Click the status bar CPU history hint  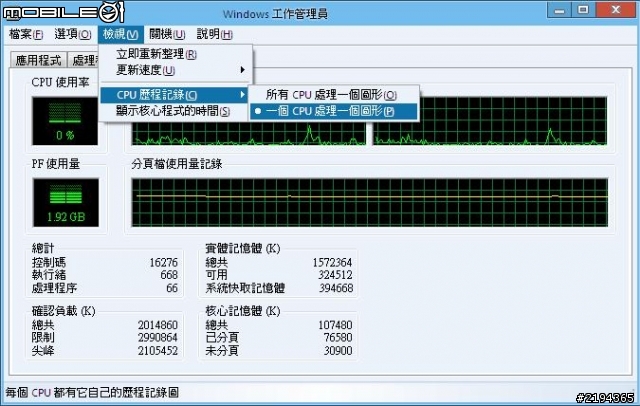(92, 393)
